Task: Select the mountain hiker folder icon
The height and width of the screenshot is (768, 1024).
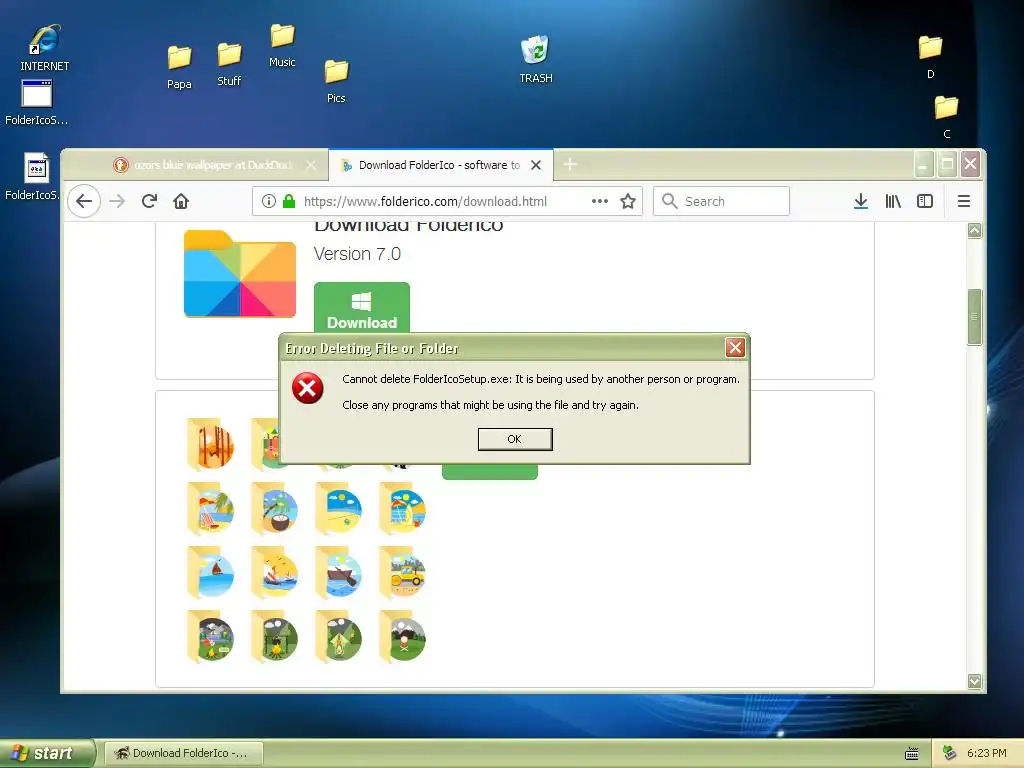Action: [x=403, y=637]
